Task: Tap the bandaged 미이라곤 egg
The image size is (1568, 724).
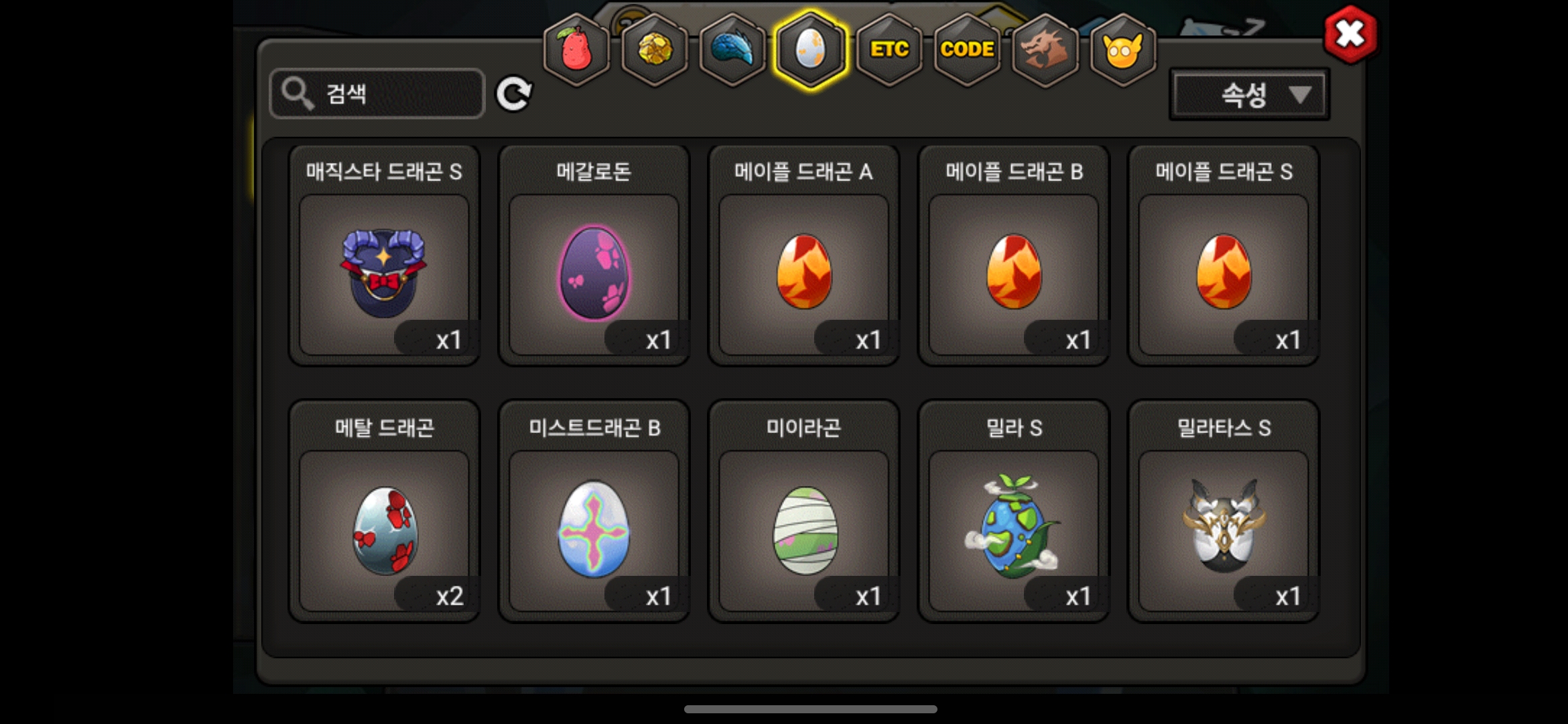Action: (803, 511)
